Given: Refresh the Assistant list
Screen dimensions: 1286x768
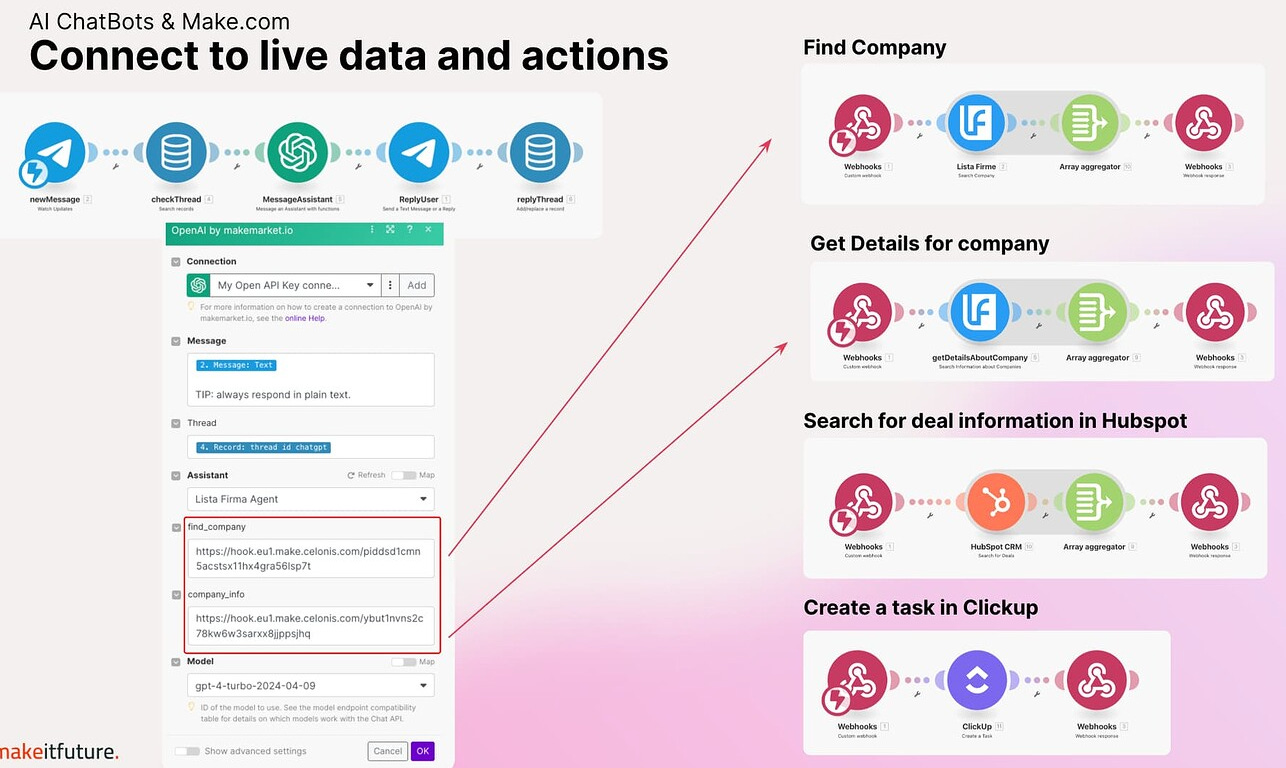Looking at the screenshot, I should point(366,475).
